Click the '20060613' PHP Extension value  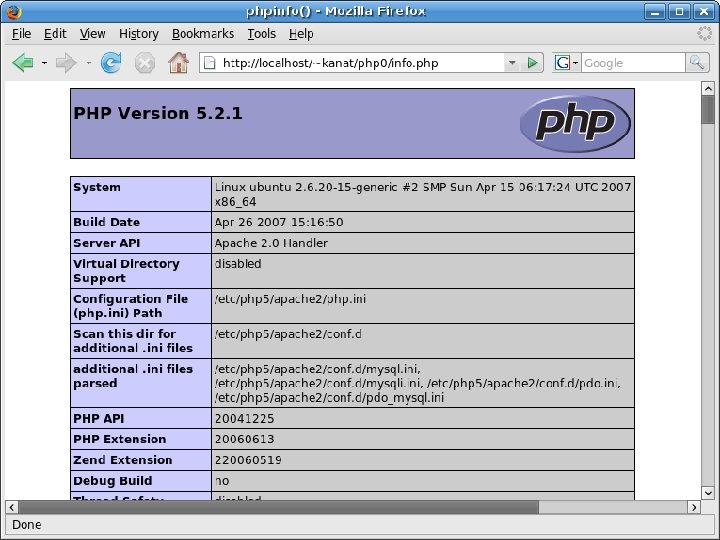[244, 439]
